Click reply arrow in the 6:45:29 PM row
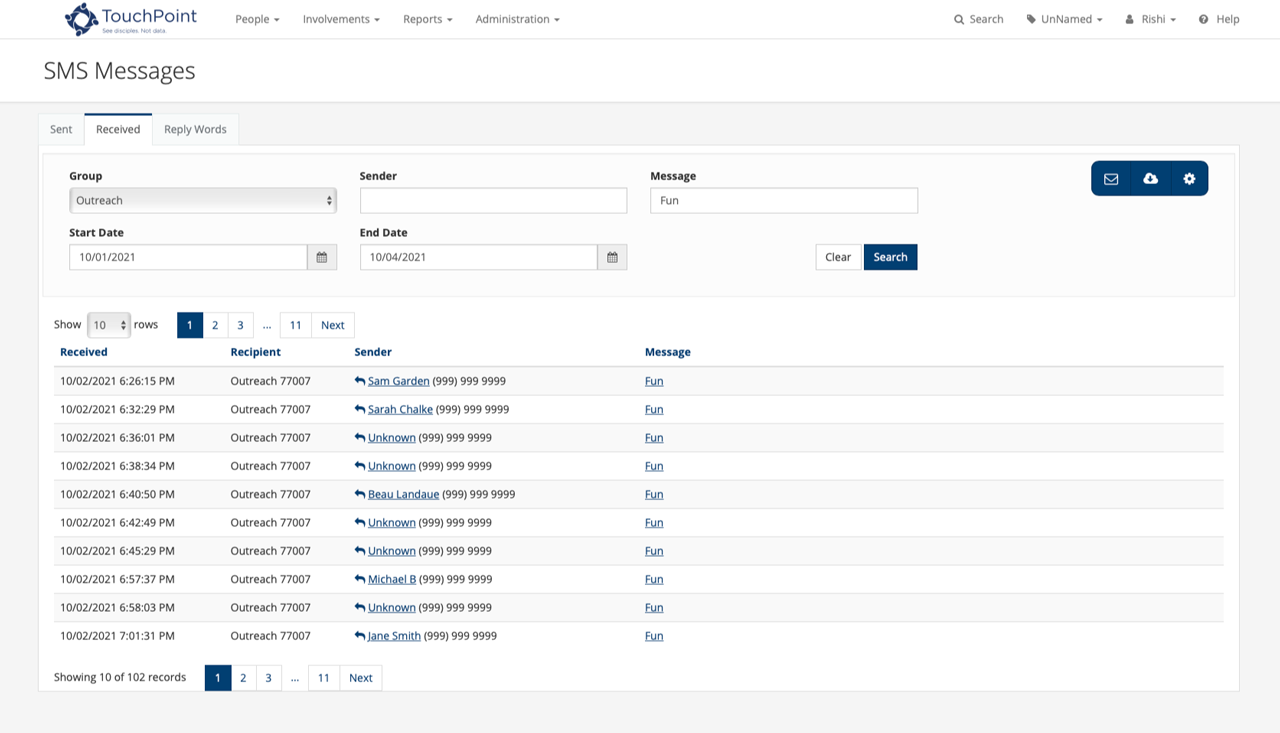 point(360,551)
